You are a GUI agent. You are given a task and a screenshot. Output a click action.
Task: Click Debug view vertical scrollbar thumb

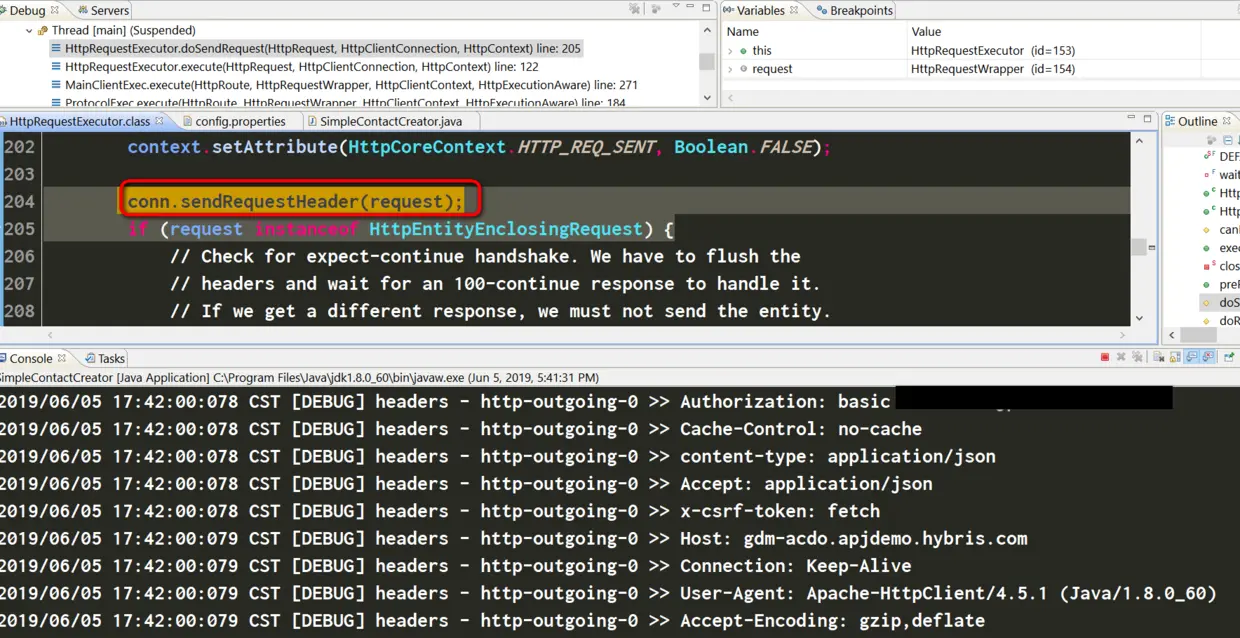click(x=707, y=61)
